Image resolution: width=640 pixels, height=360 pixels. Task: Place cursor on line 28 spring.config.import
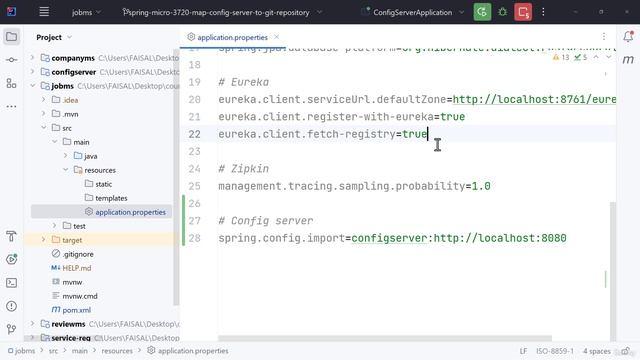pos(392,238)
